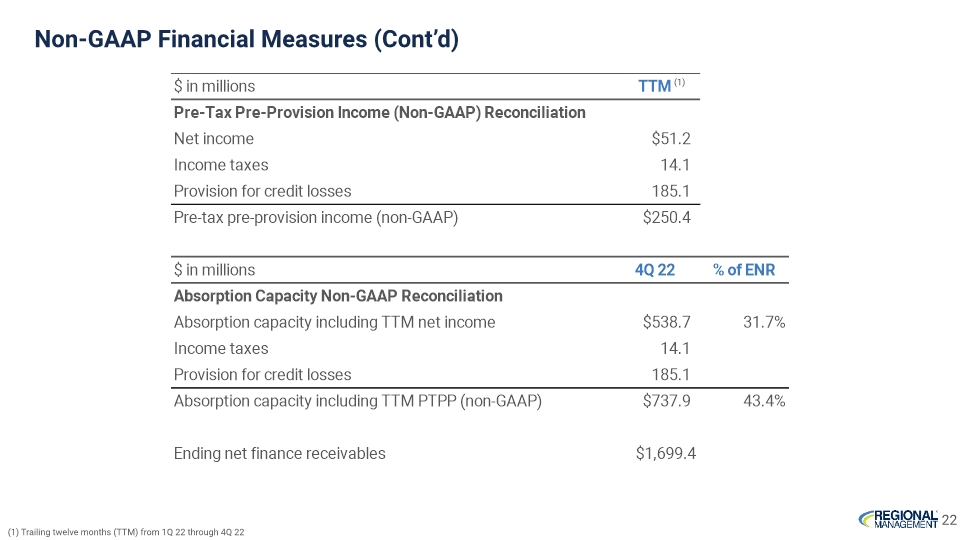Select the $1,699.4 receivables value
Image resolution: width=960 pixels, height=540 pixels.
point(666,454)
